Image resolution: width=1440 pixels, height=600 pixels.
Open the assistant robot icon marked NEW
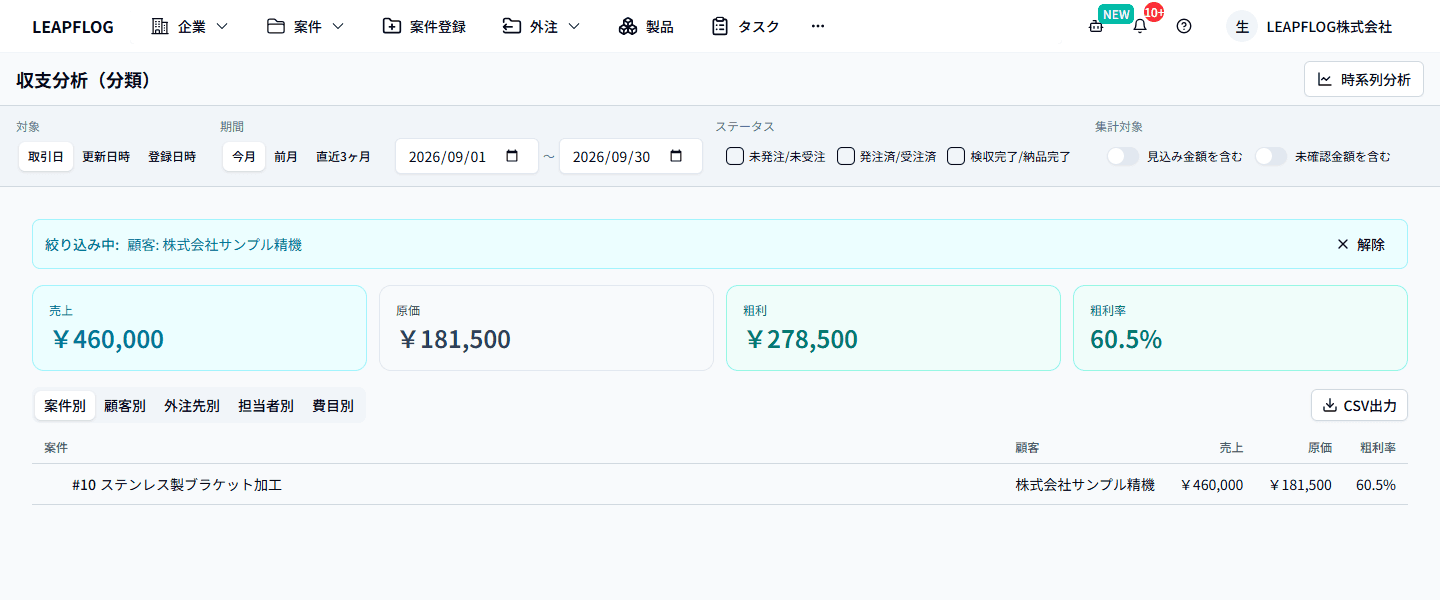coord(1096,27)
